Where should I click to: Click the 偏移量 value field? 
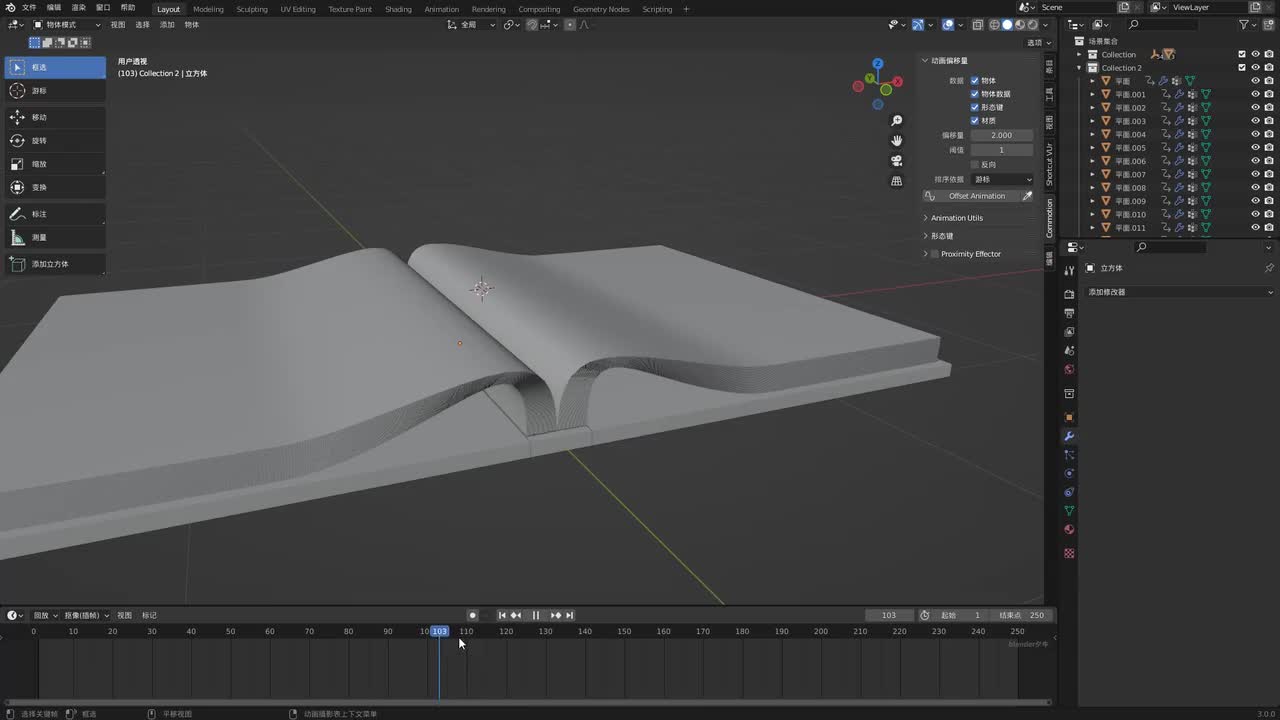pyautogui.click(x=1001, y=135)
